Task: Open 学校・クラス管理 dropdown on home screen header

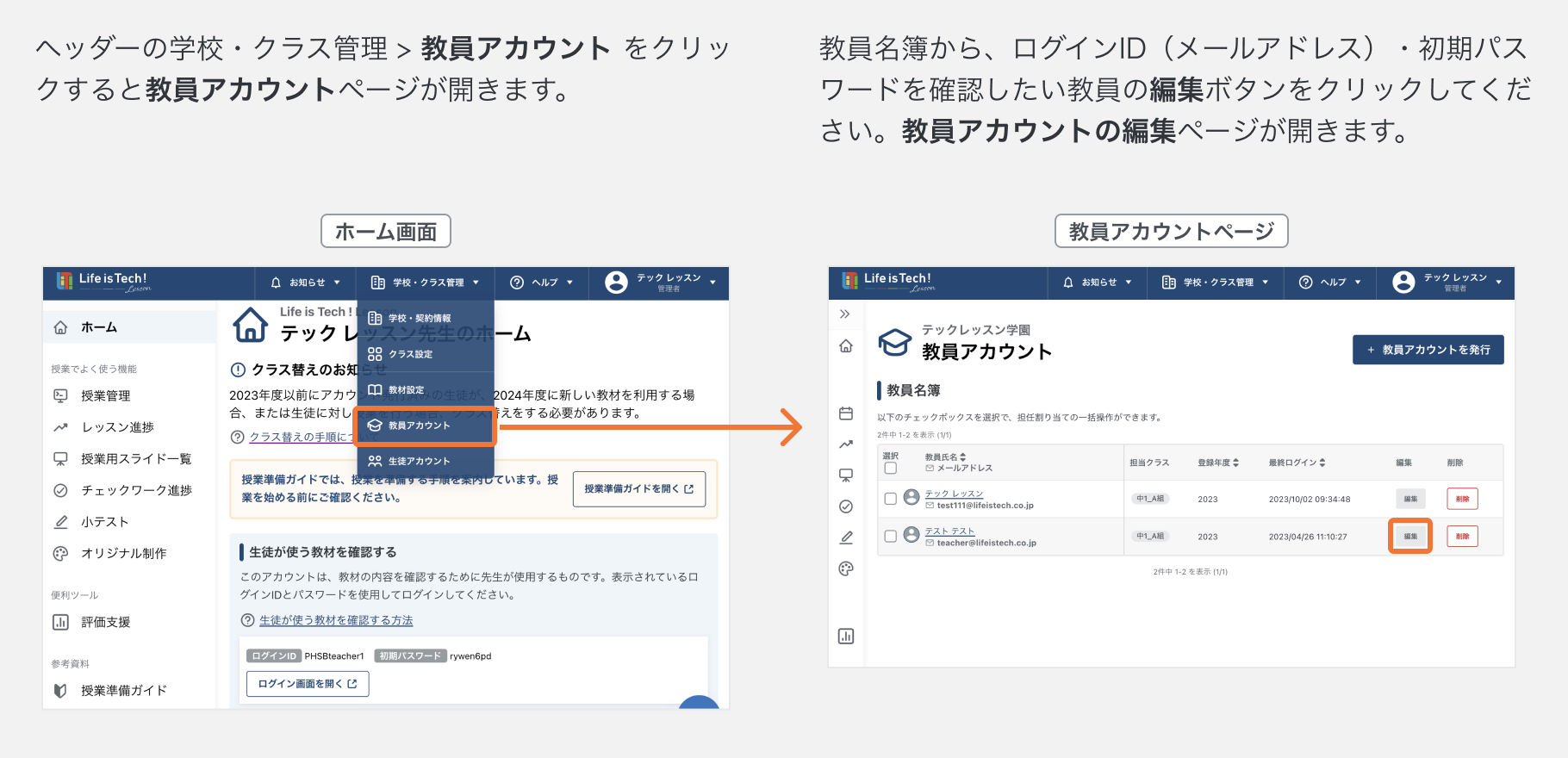Action: click(425, 283)
